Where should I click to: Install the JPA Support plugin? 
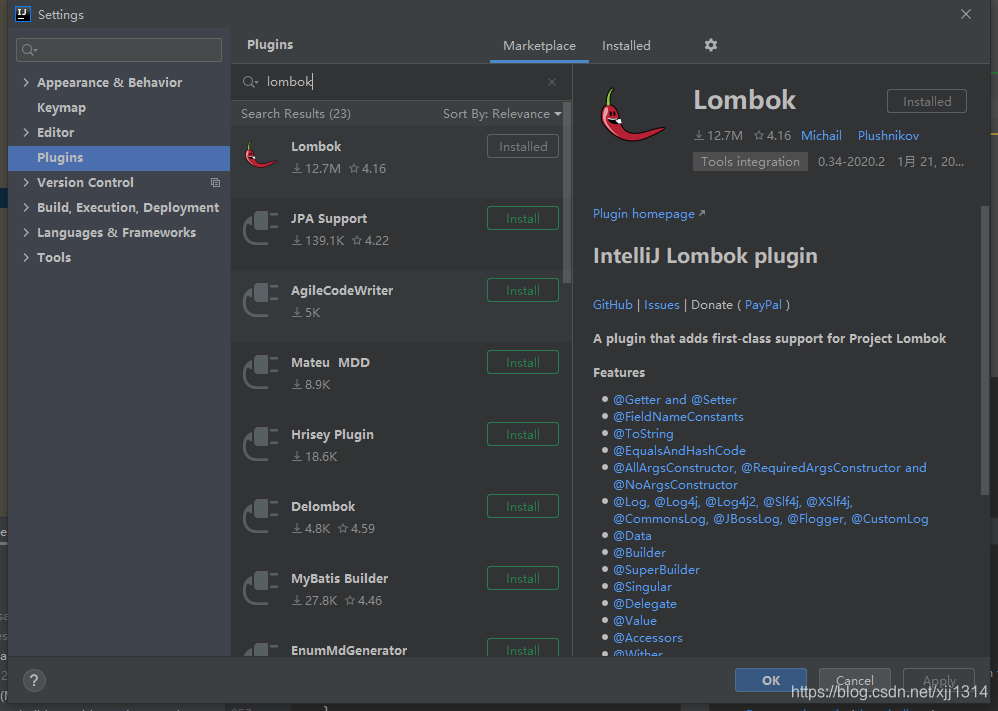click(x=523, y=218)
